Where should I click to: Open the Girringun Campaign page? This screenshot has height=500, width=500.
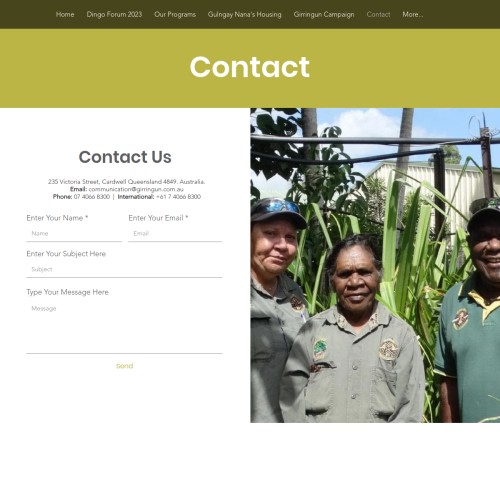pyautogui.click(x=324, y=14)
